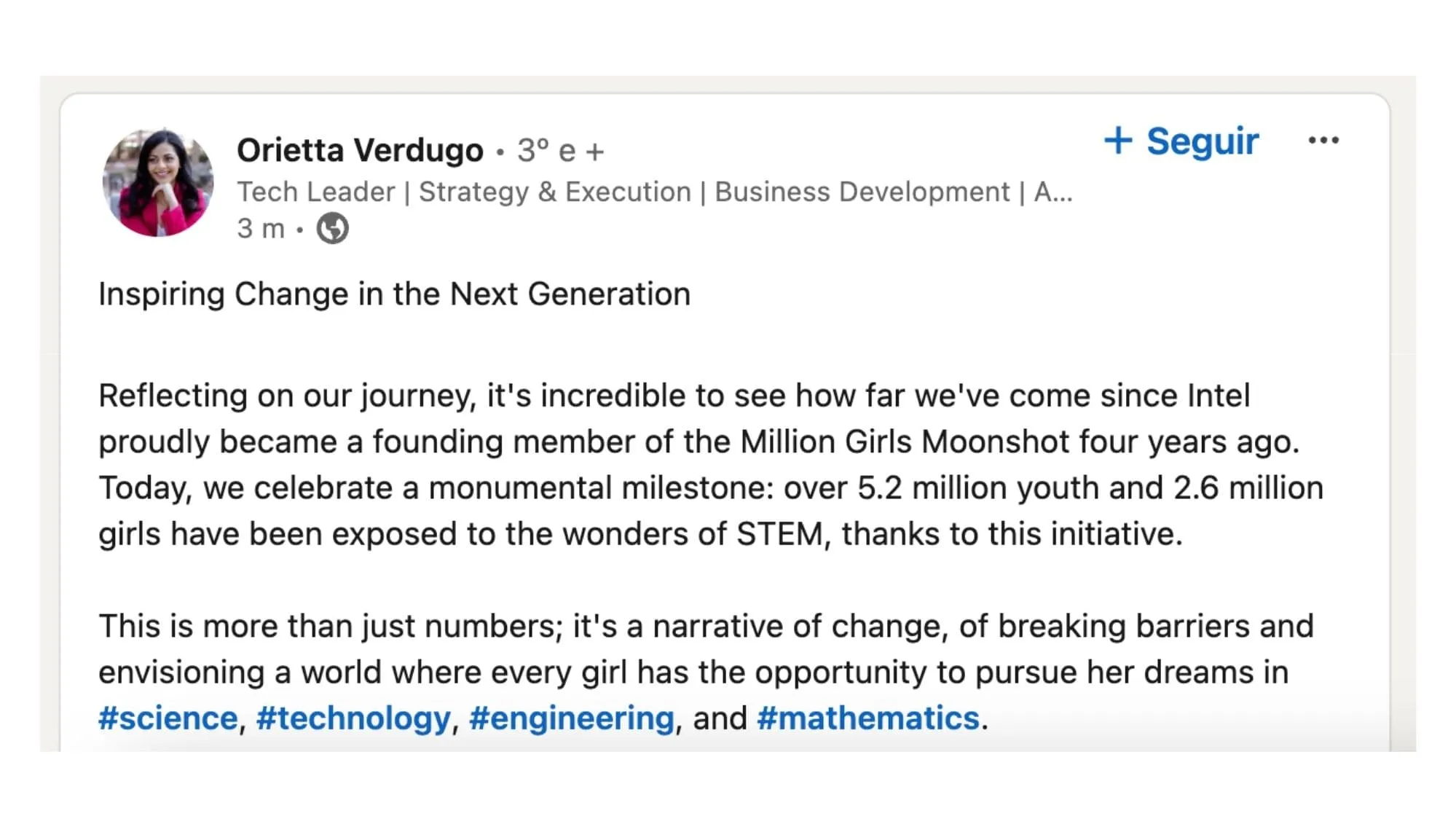Image resolution: width=1456 pixels, height=835 pixels.
Task: Click the globe public visibility icon
Action: point(333,228)
